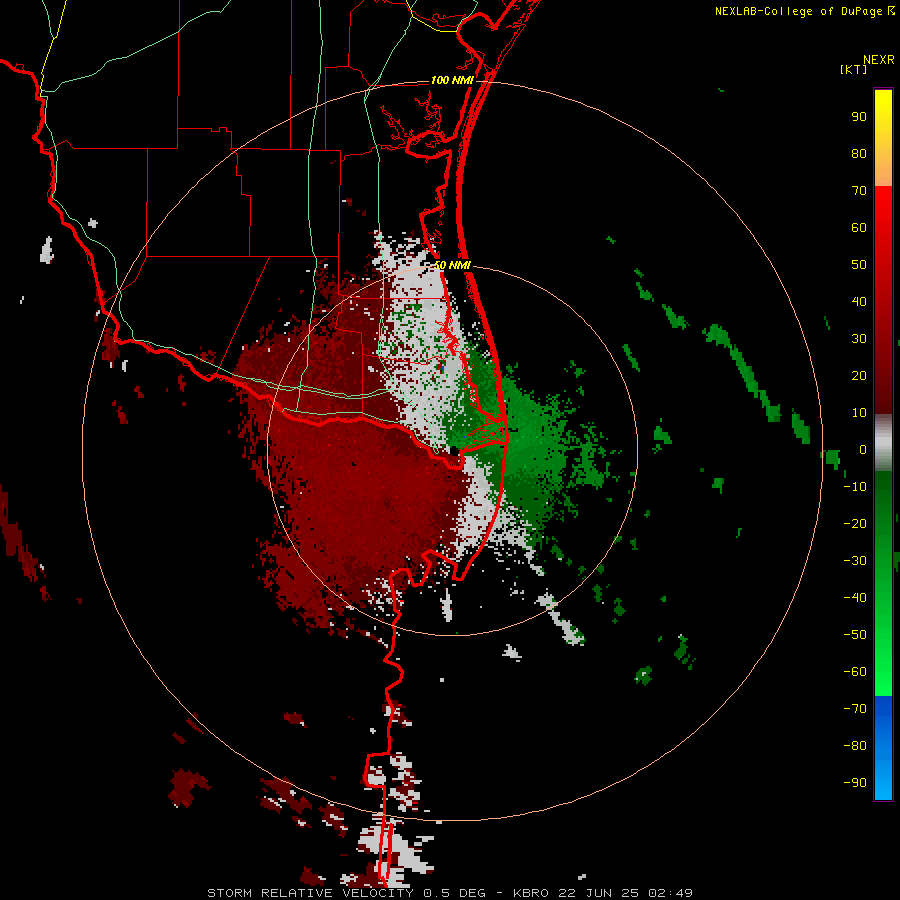
Task: Click the -70 value on velocity scale
Action: (855, 709)
